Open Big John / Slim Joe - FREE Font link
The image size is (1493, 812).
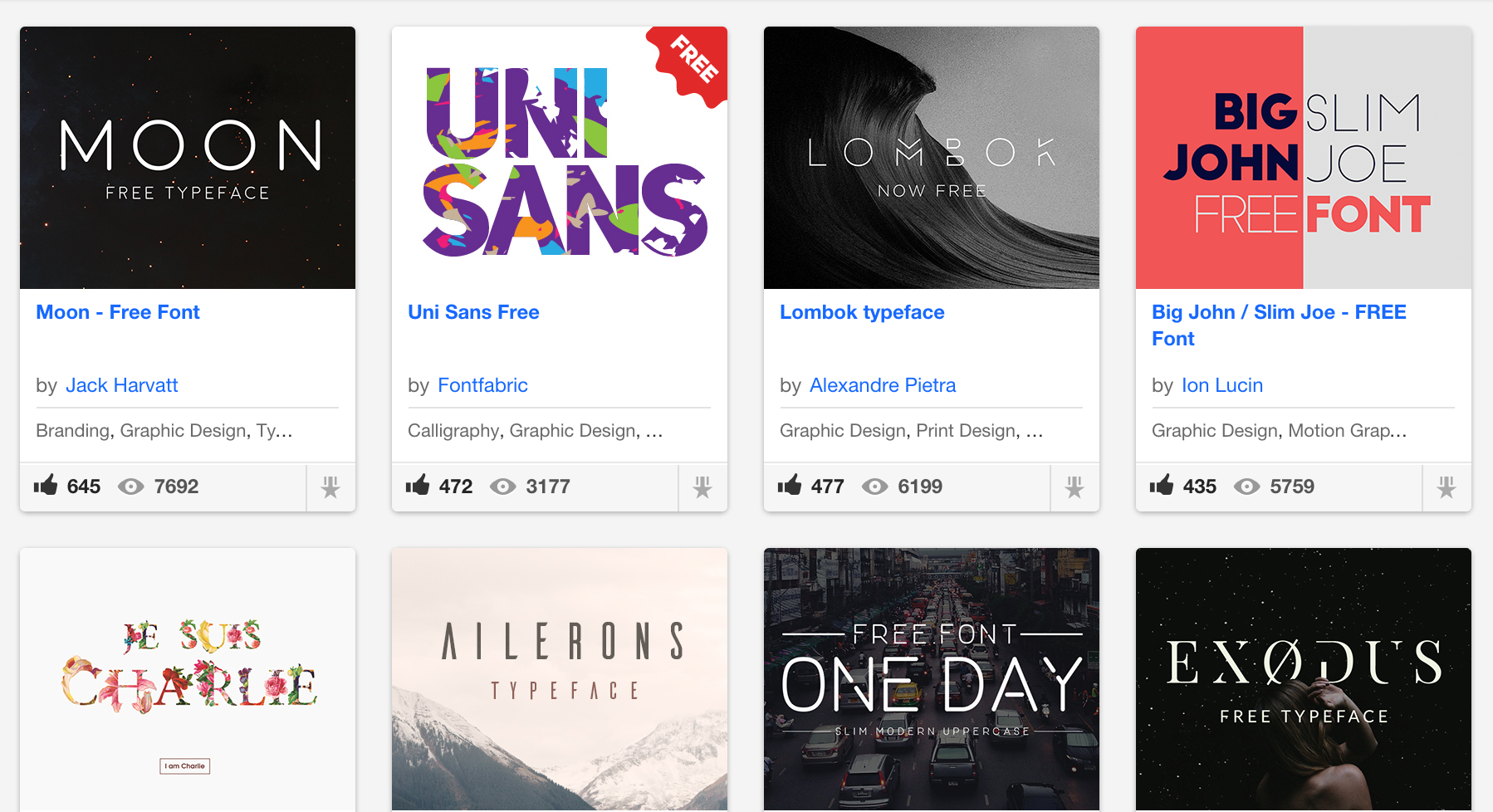(x=1279, y=325)
